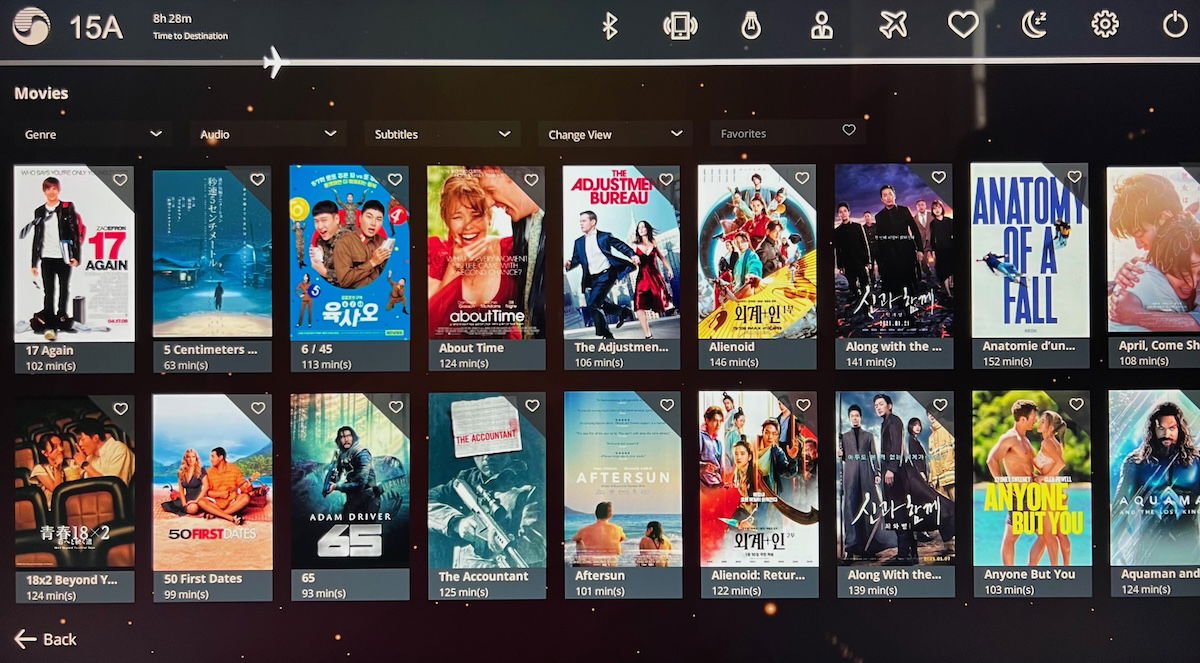Select the Aquaman poster

[x=1155, y=478]
